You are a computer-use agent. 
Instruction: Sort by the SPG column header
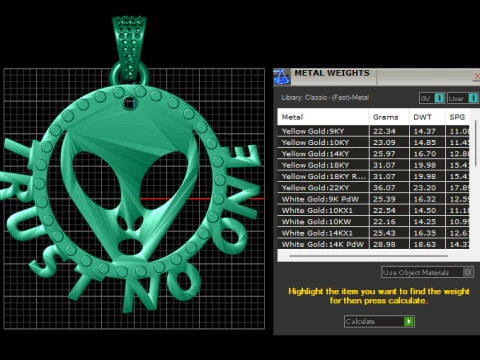point(457,117)
